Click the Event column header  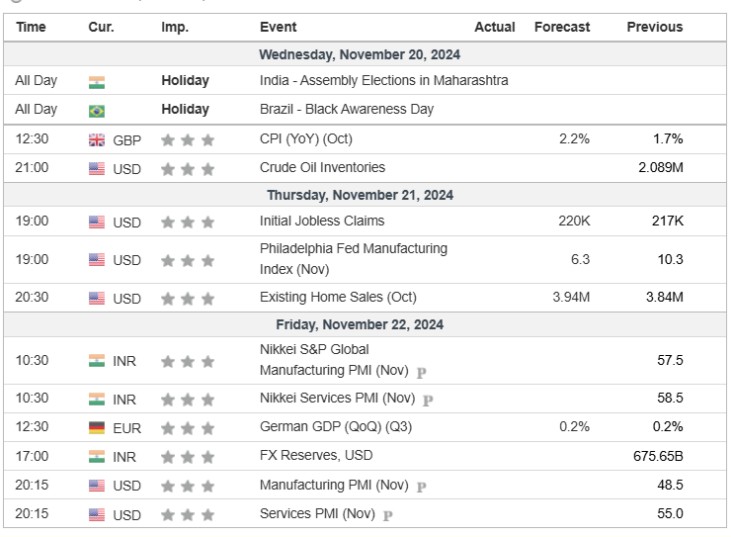[277, 27]
